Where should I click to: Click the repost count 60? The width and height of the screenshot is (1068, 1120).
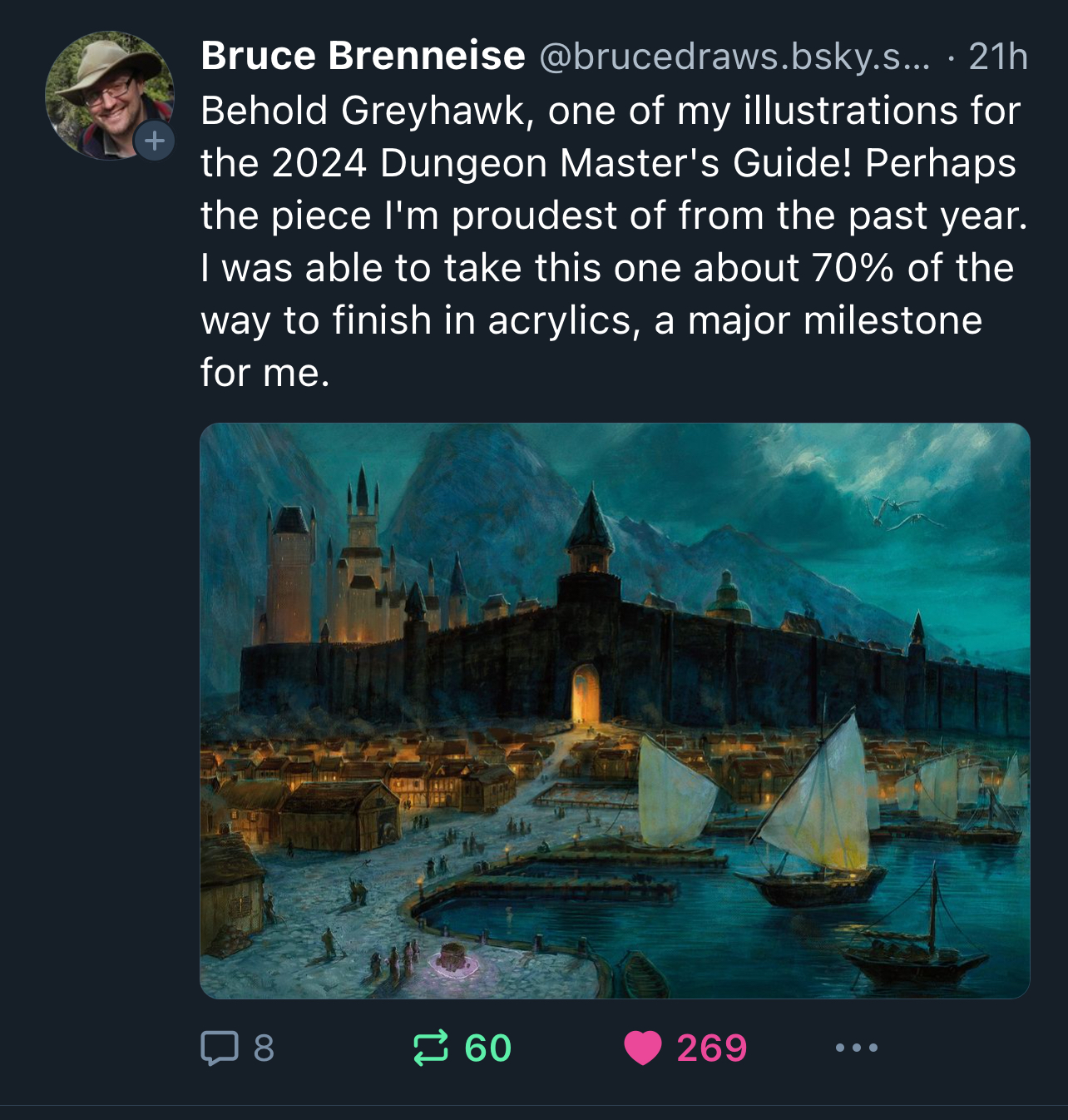pyautogui.click(x=488, y=1048)
